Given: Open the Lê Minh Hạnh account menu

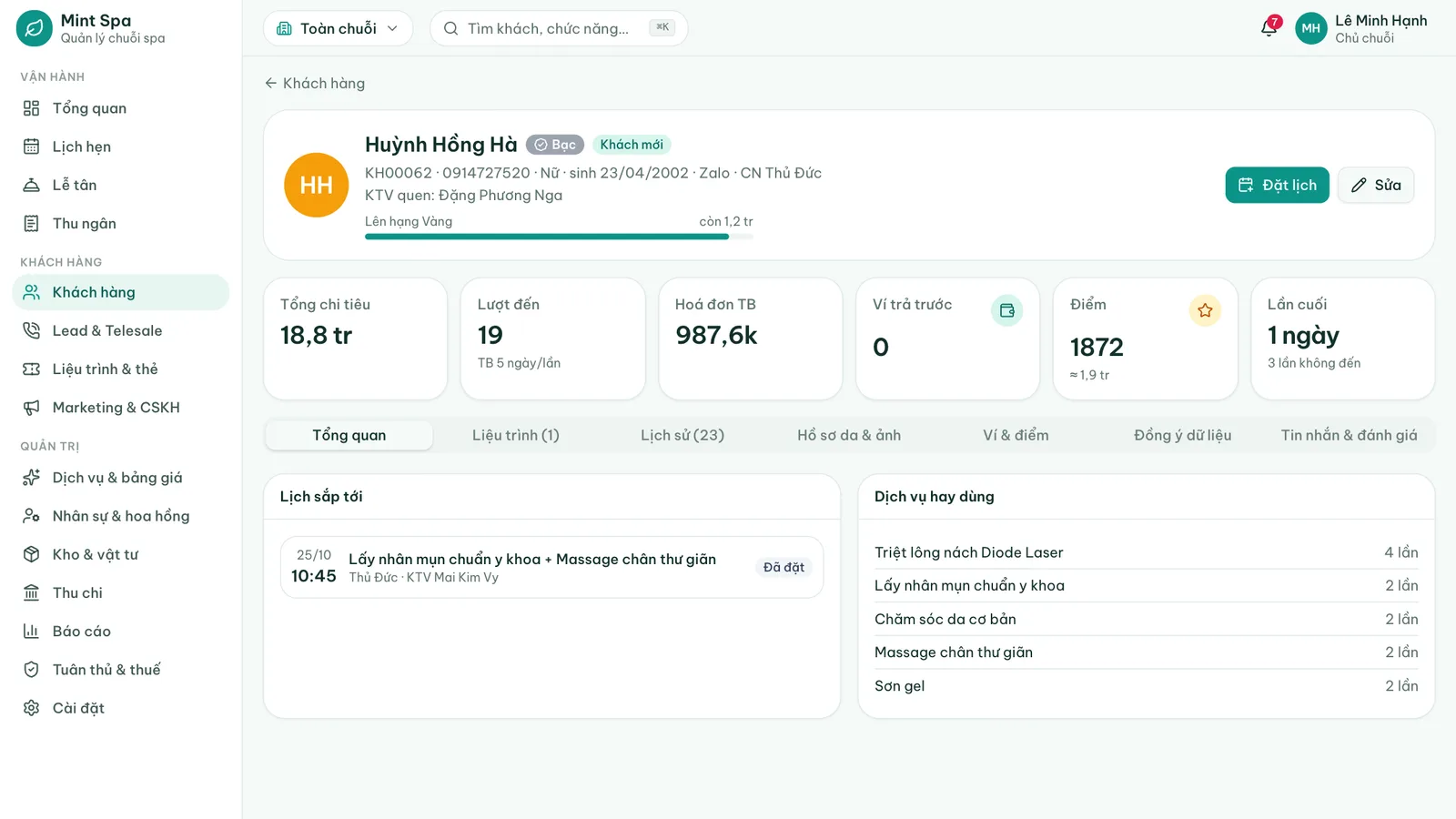Looking at the screenshot, I should tap(1360, 28).
